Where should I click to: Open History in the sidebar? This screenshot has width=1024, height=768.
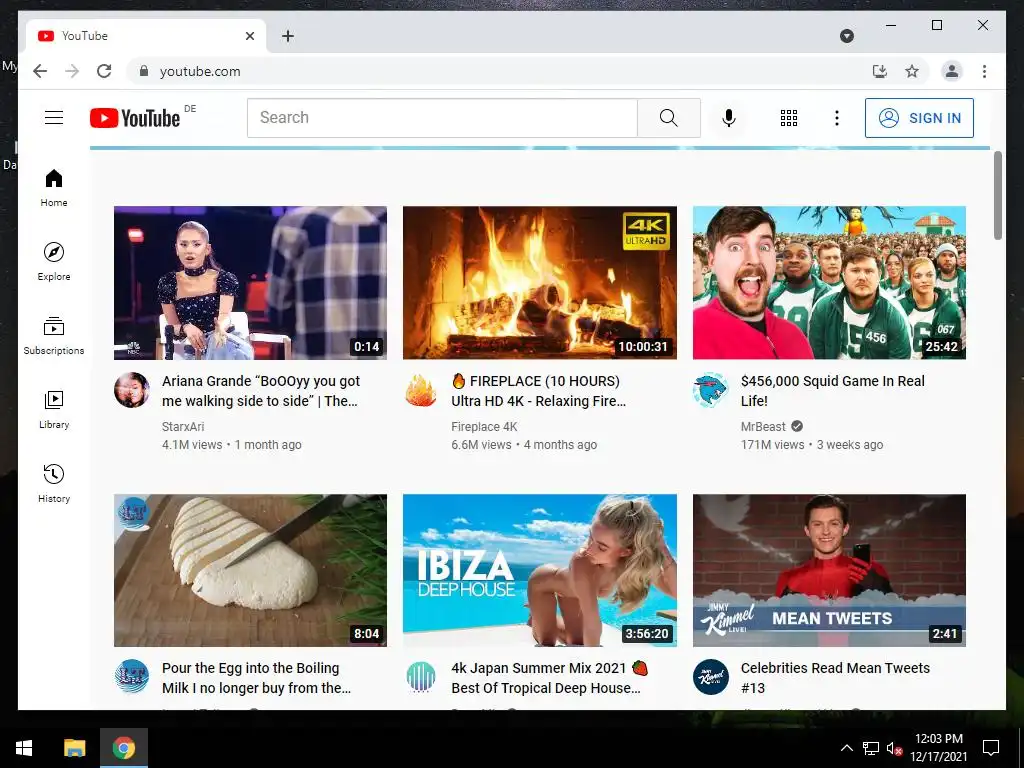click(x=54, y=483)
